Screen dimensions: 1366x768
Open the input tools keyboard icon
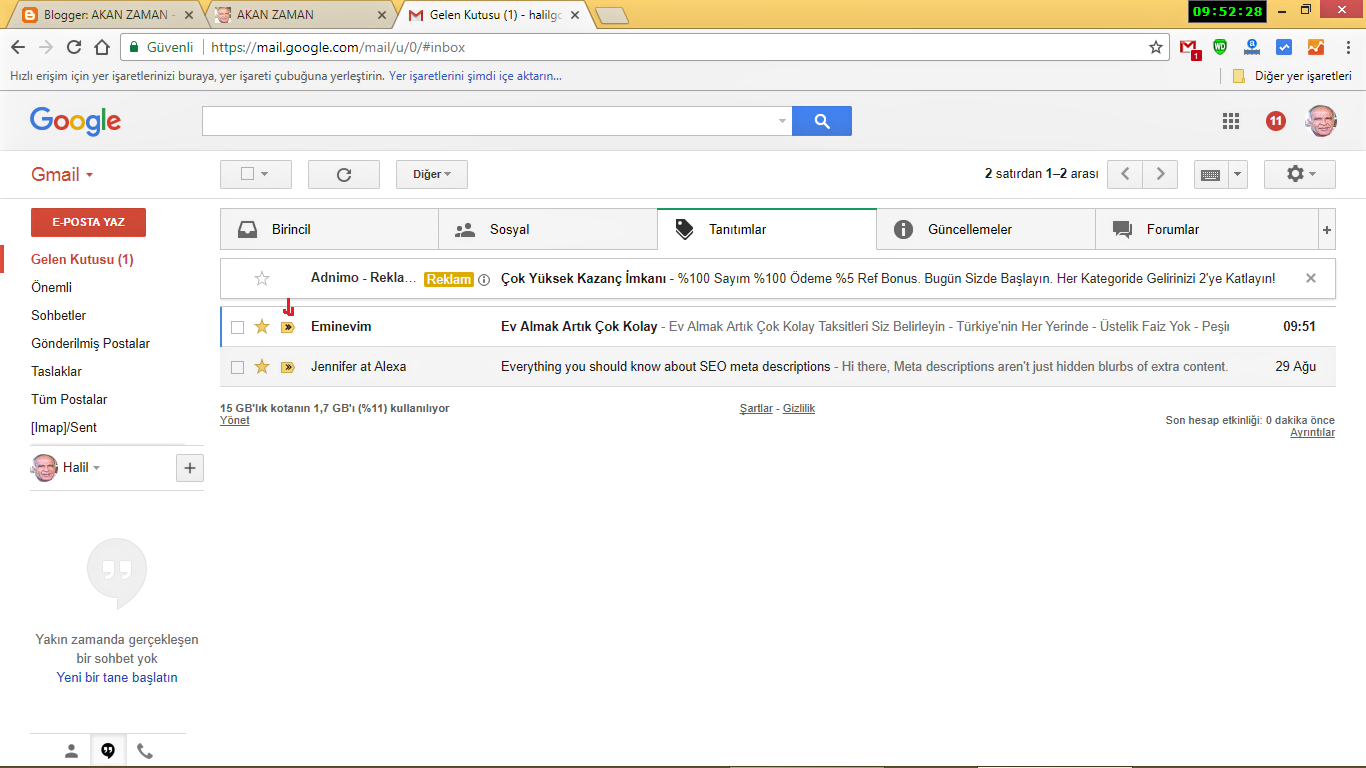(x=1210, y=174)
